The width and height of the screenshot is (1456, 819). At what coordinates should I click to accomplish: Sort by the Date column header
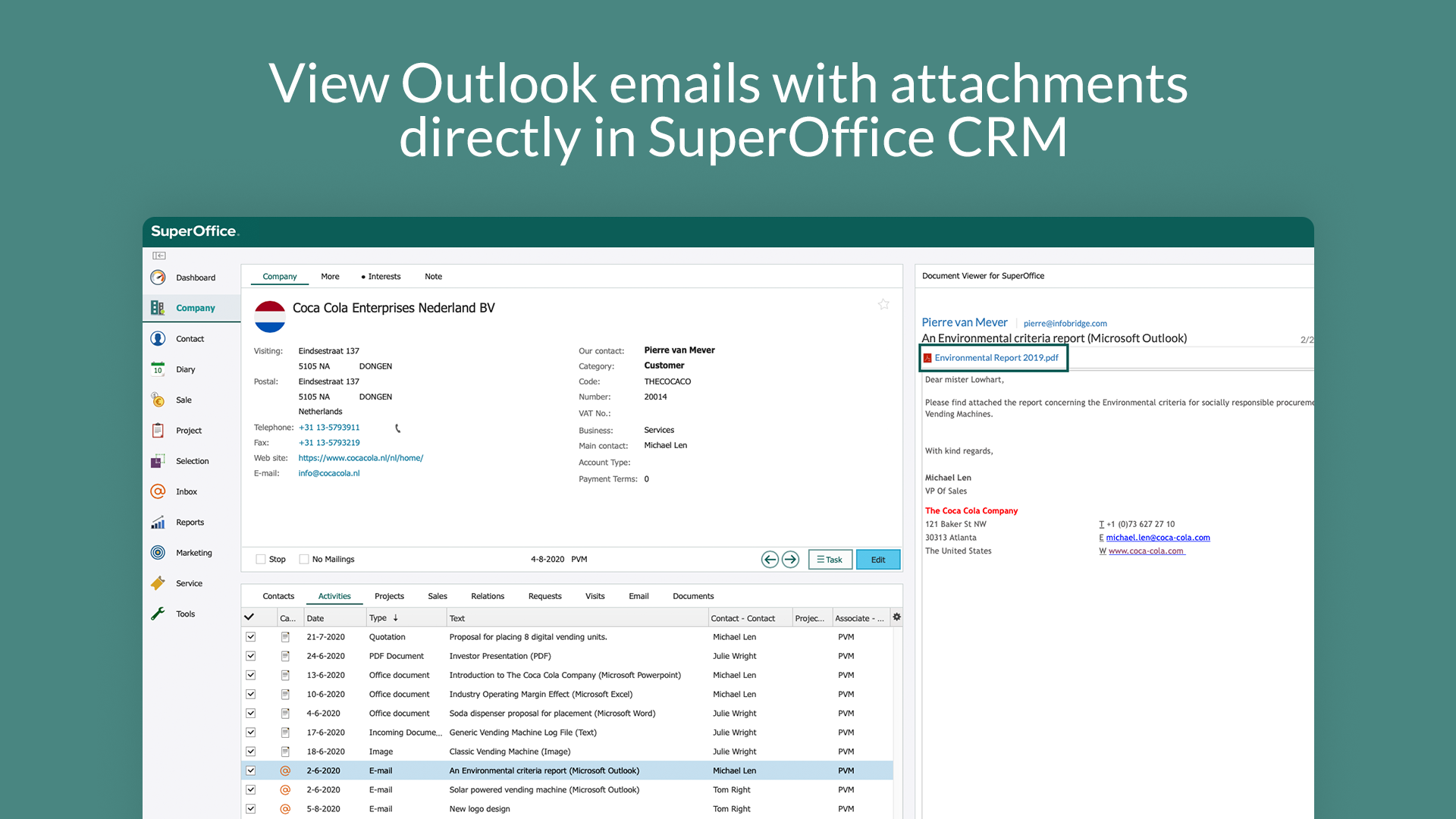tap(334, 618)
